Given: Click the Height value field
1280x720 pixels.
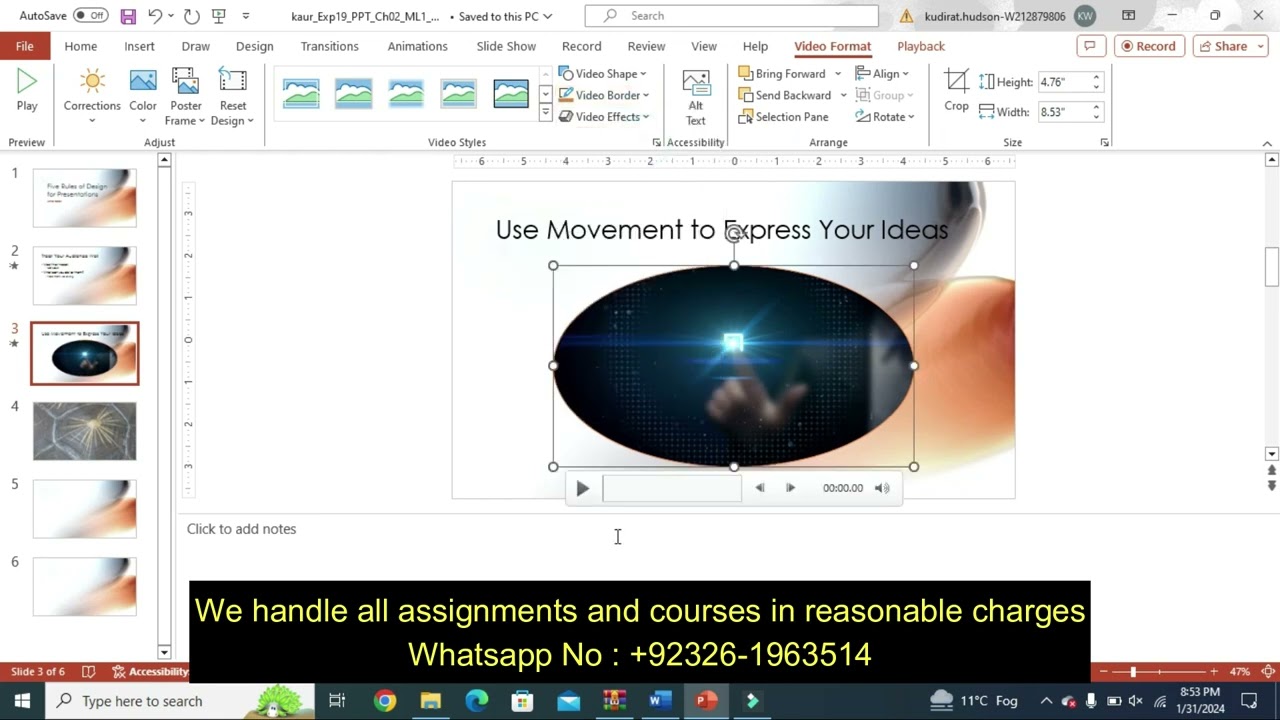Looking at the screenshot, I should tap(1062, 82).
